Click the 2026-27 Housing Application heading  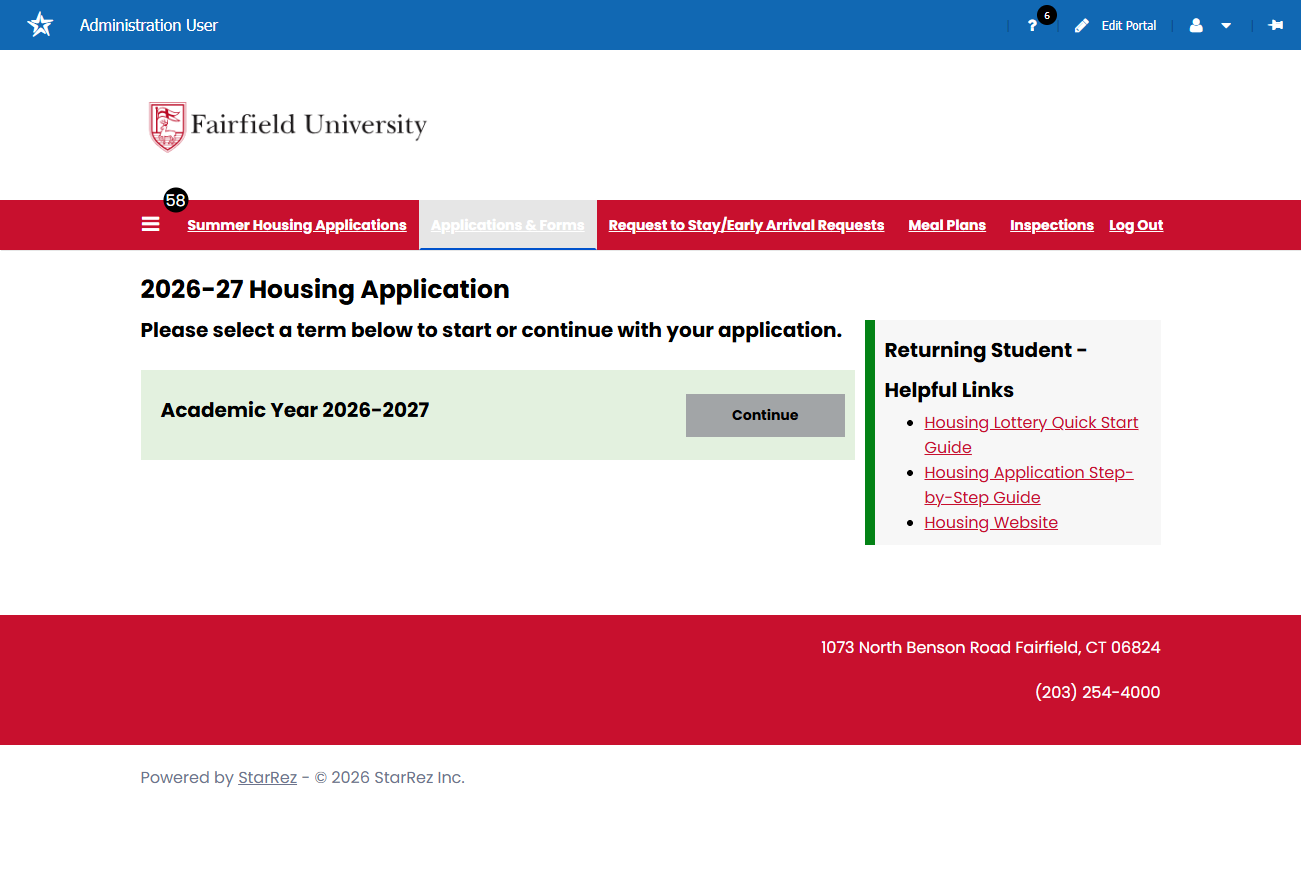tap(325, 289)
